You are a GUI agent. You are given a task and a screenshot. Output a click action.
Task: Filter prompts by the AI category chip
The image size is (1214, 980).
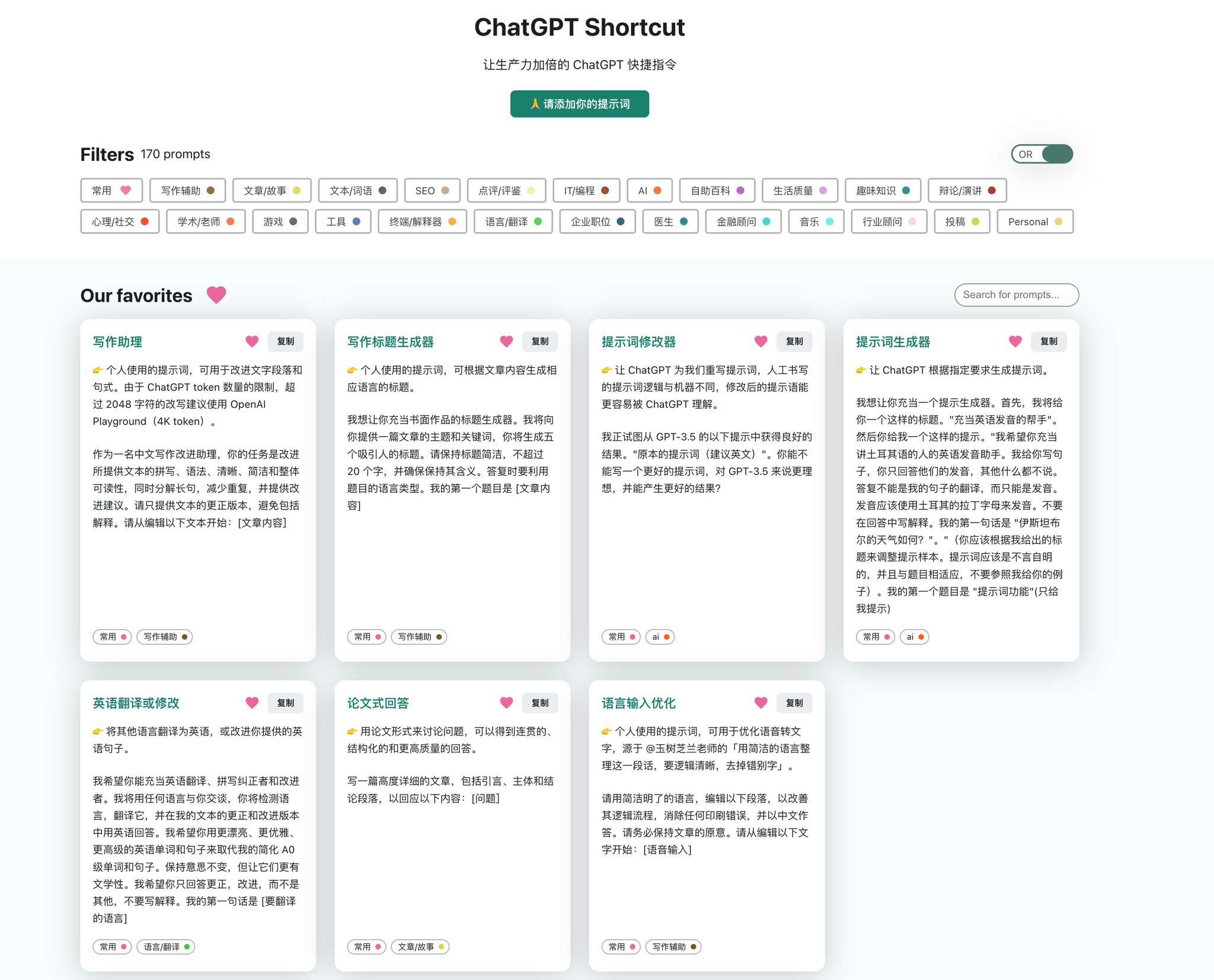pos(649,190)
